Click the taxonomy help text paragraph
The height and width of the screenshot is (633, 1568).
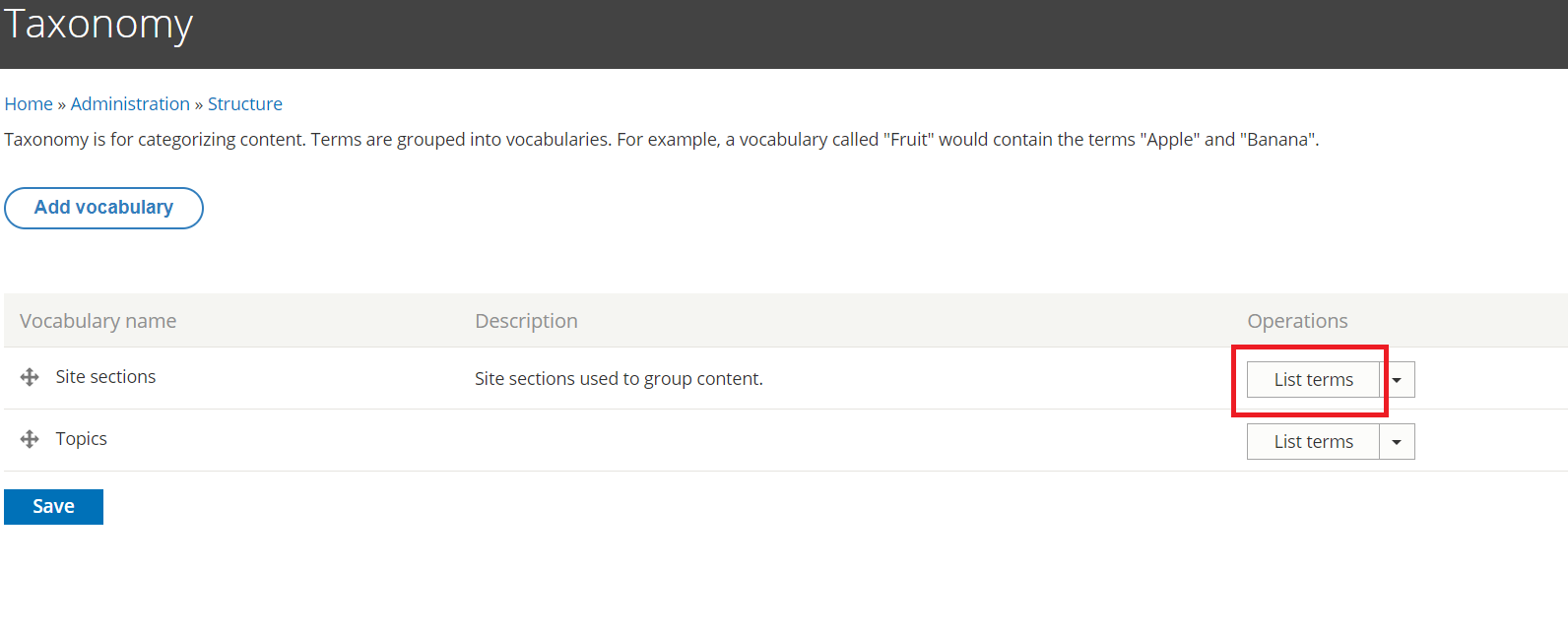pos(661,140)
